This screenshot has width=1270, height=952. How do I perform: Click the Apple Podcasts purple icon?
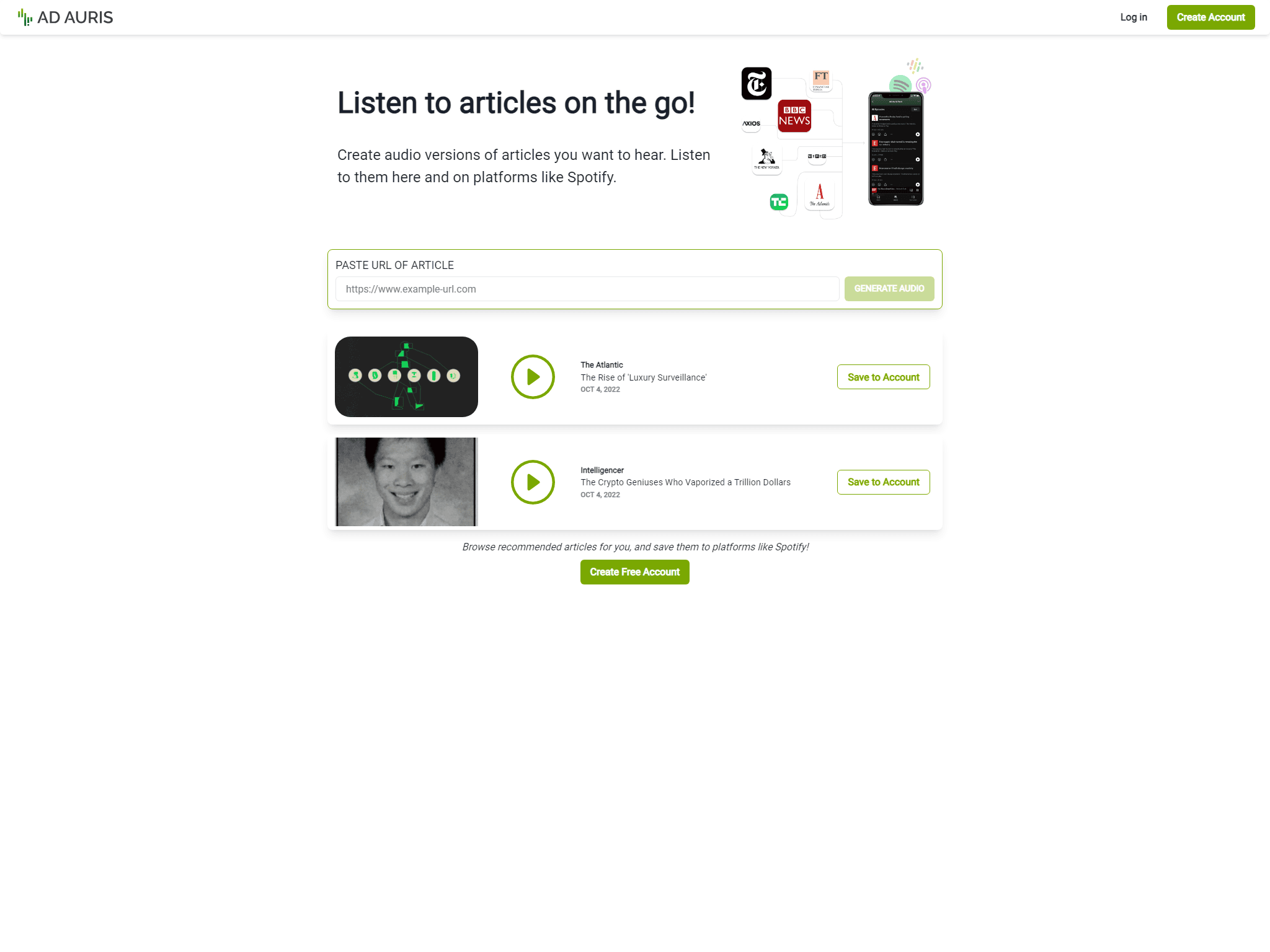923,86
